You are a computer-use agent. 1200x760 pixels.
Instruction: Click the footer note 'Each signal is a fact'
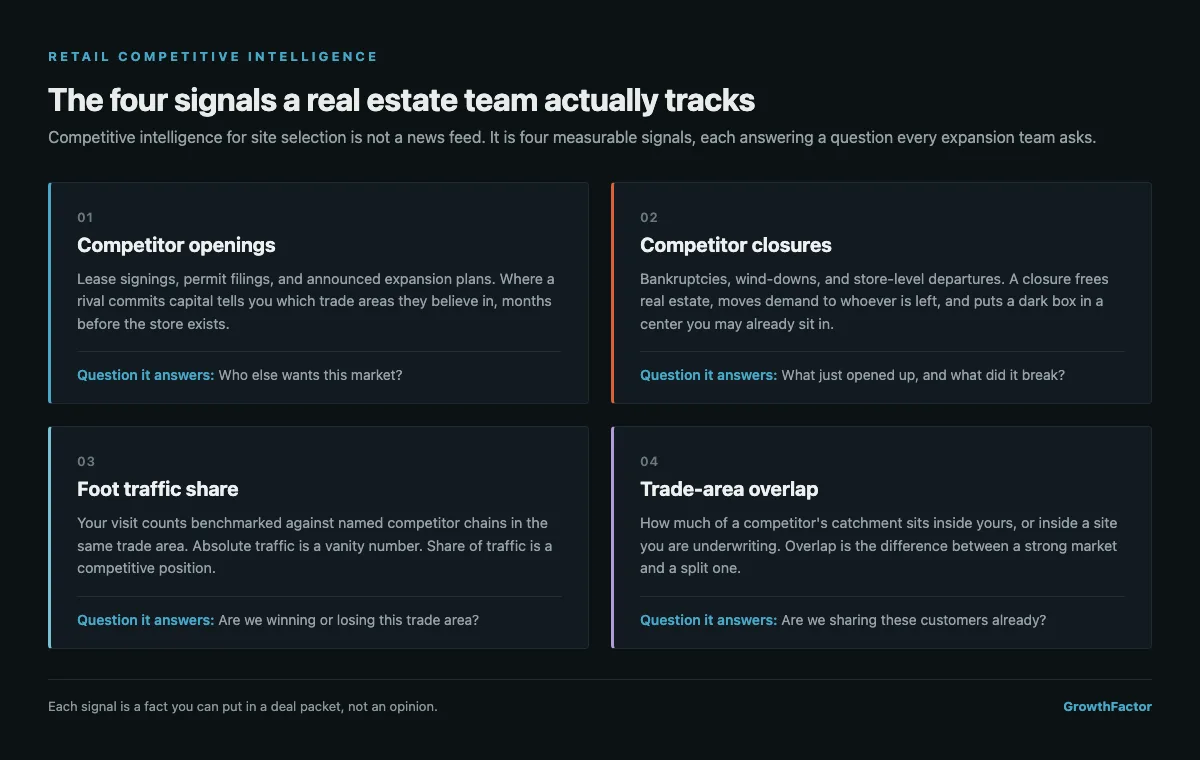243,707
